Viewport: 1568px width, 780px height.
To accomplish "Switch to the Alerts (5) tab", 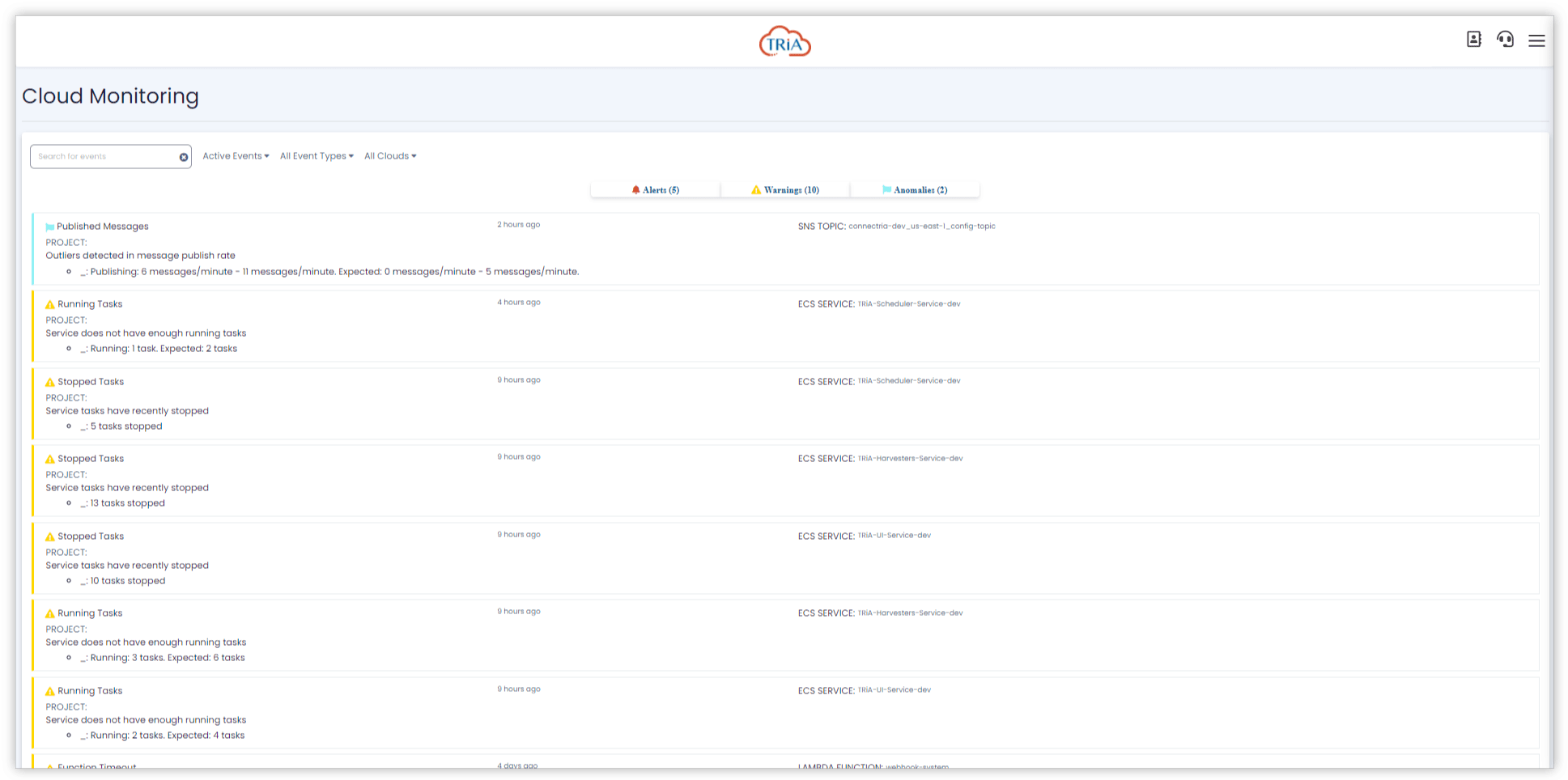I will (x=656, y=190).
